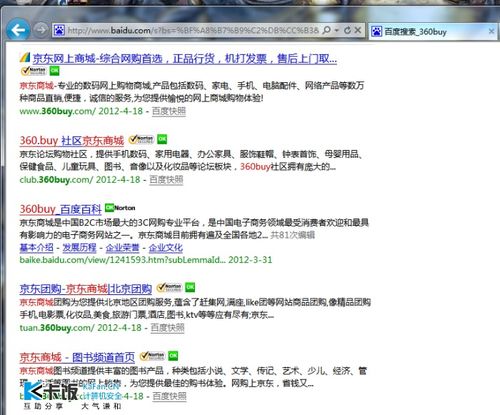Click Norton OK icon beside 360buy_百度百科

pos(120,208)
